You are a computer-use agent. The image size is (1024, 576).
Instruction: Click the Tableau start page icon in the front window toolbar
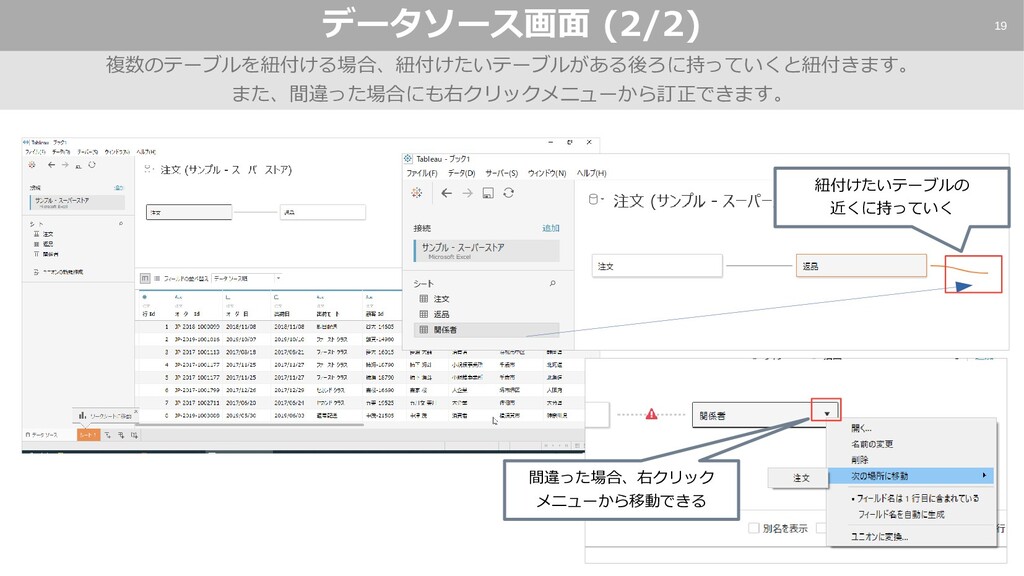pos(417,193)
